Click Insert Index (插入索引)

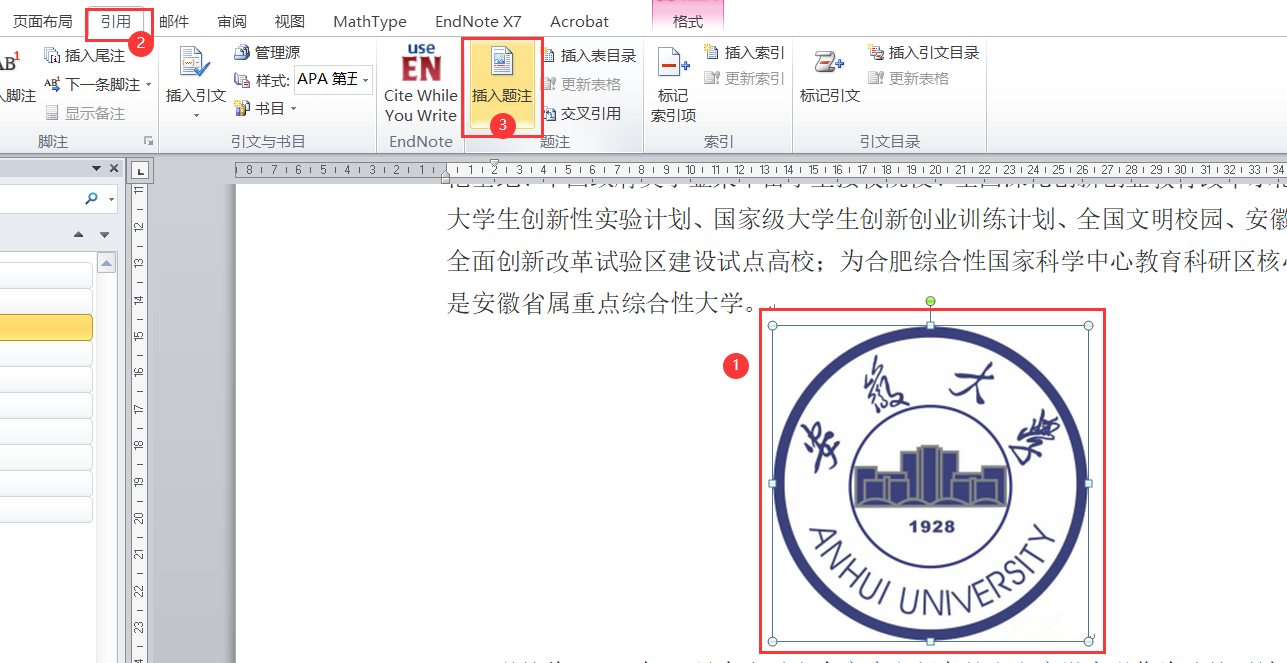745,53
